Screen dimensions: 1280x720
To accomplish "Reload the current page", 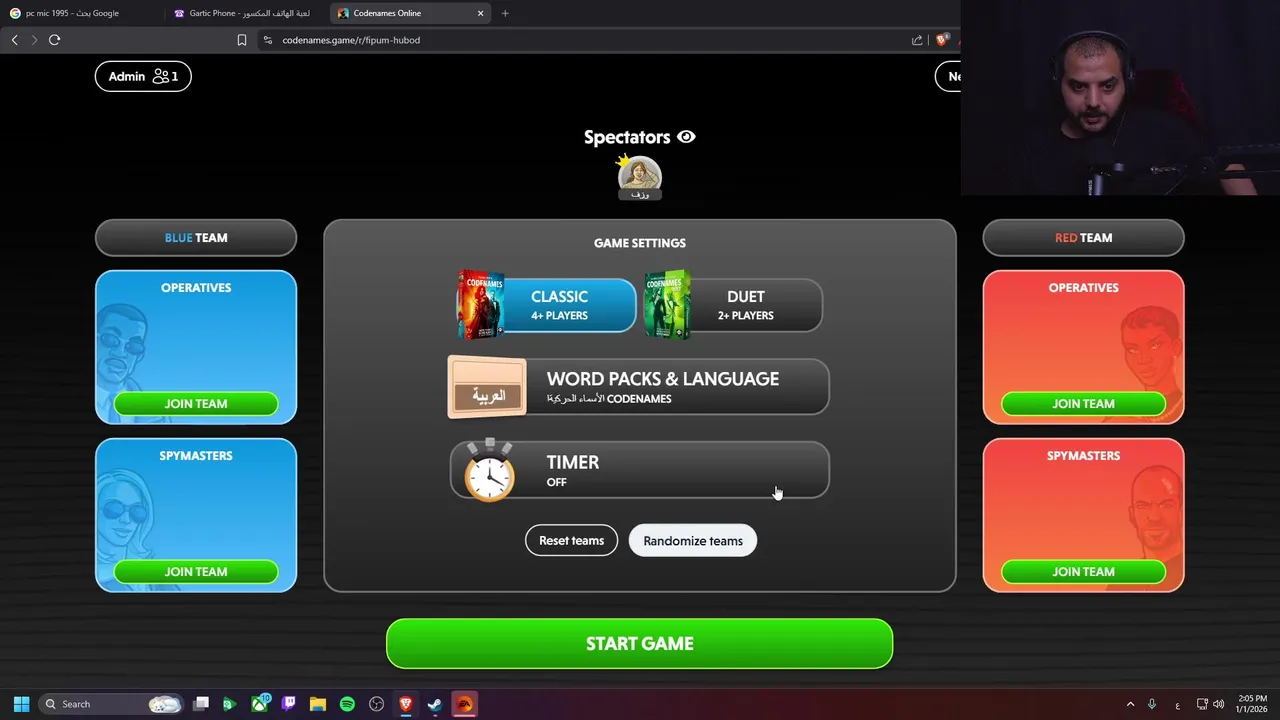I will (54, 40).
